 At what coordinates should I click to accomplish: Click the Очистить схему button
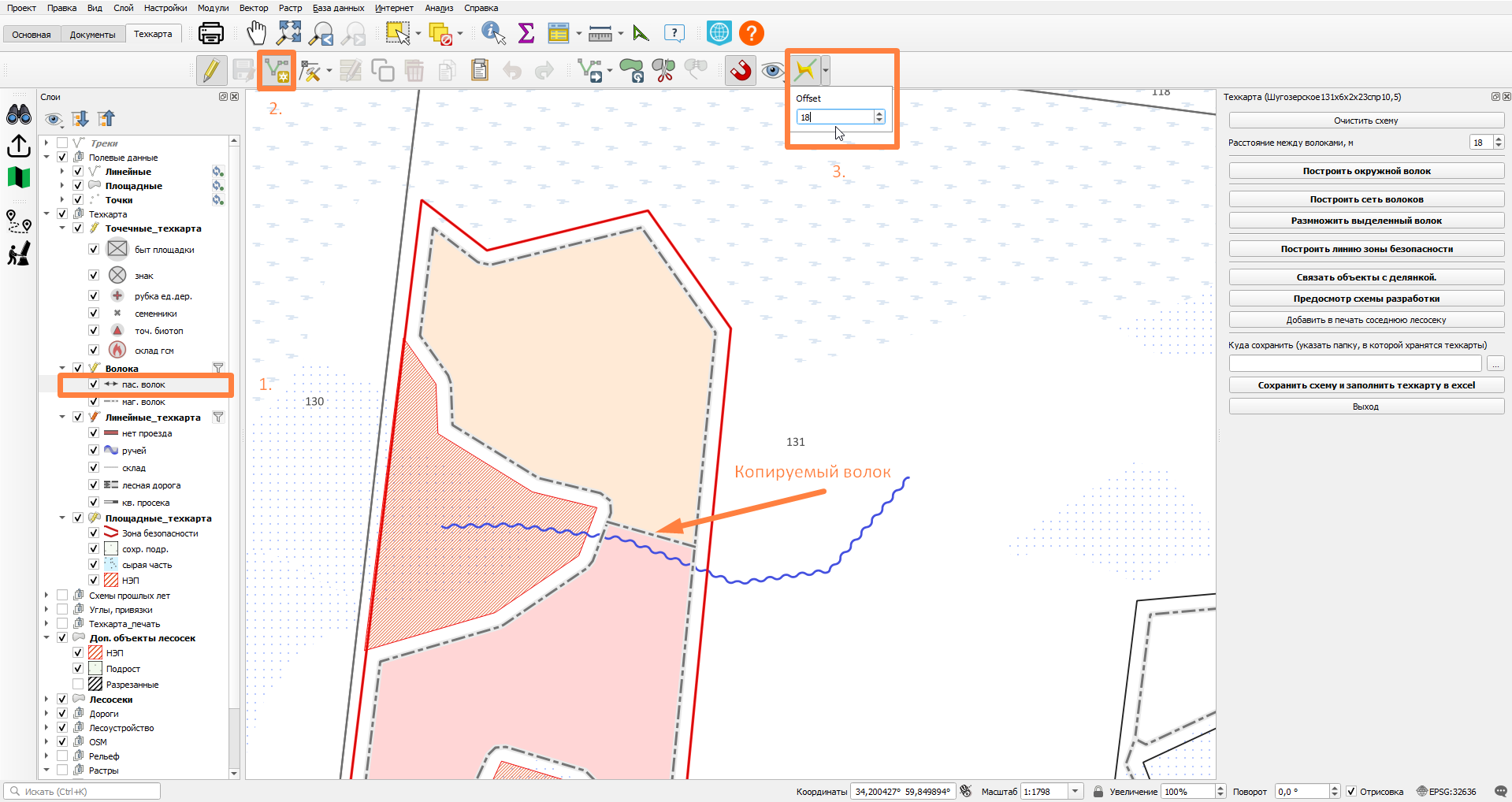click(1366, 121)
